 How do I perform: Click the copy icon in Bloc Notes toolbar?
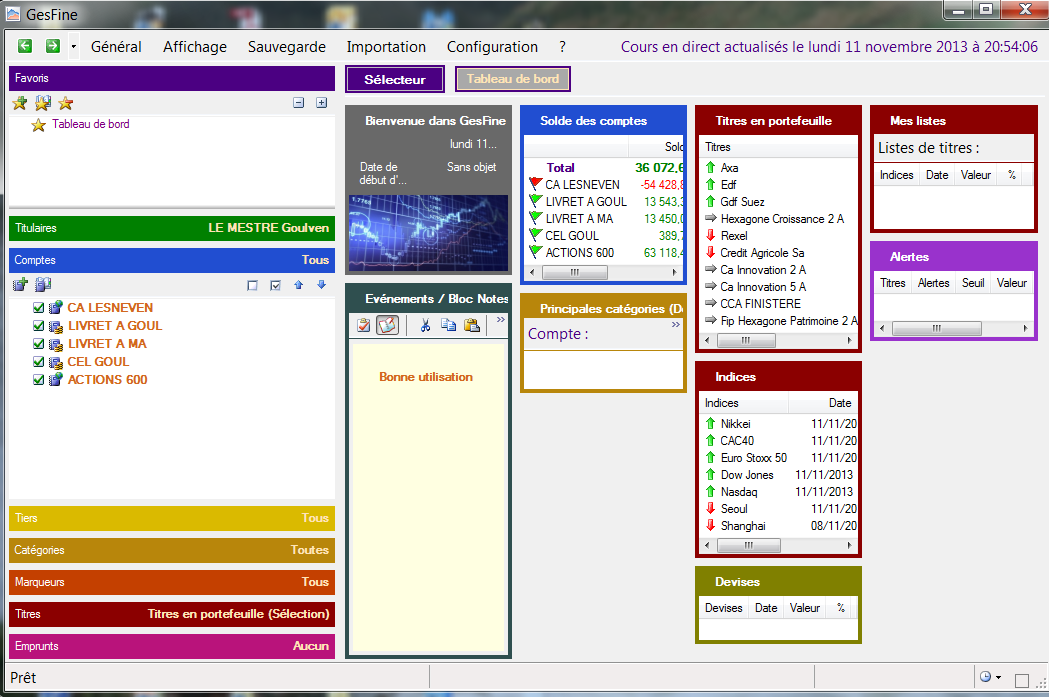click(448, 325)
